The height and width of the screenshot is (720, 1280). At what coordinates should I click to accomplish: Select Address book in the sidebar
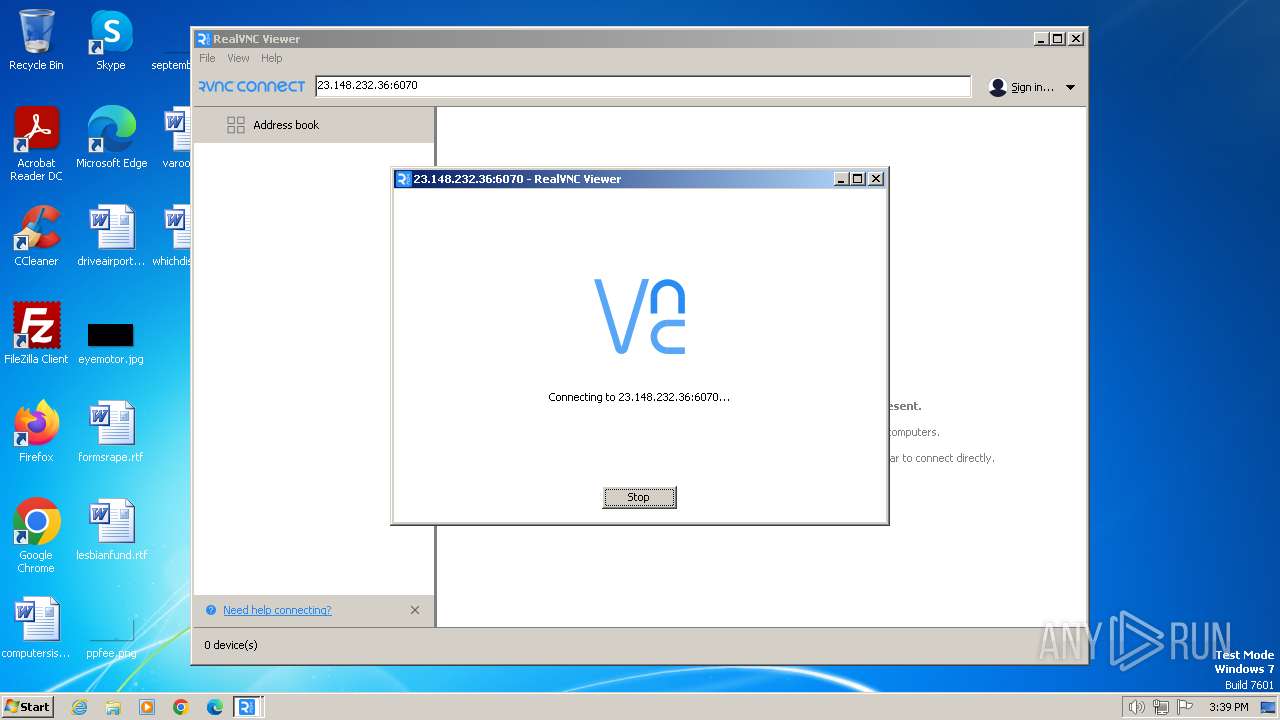click(314, 125)
